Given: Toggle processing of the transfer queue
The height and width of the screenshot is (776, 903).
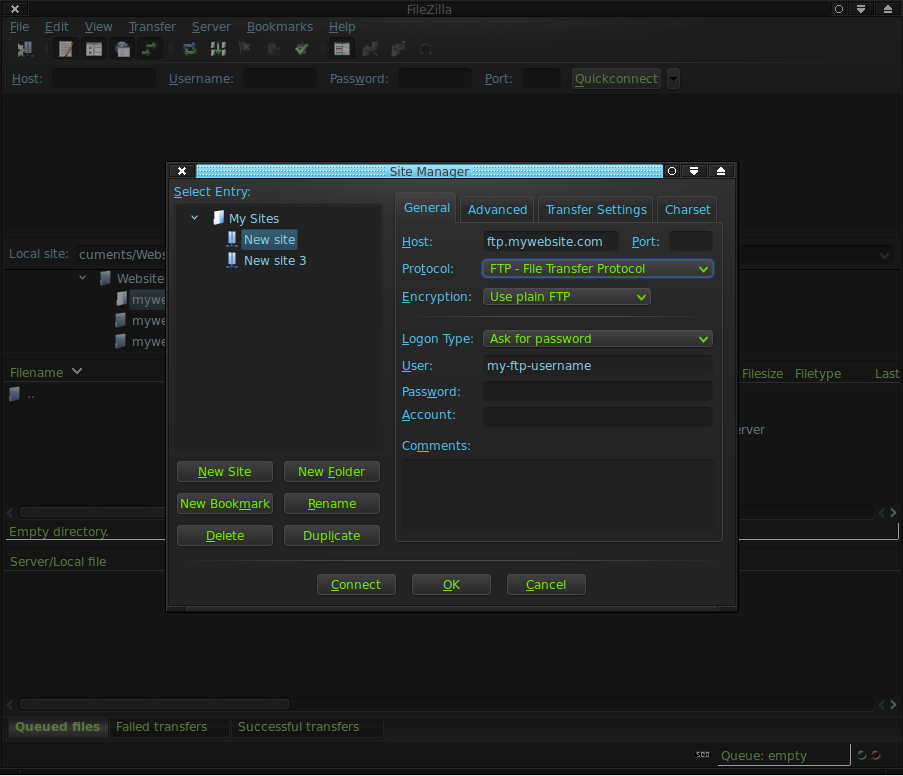Looking at the screenshot, I should tap(218, 49).
